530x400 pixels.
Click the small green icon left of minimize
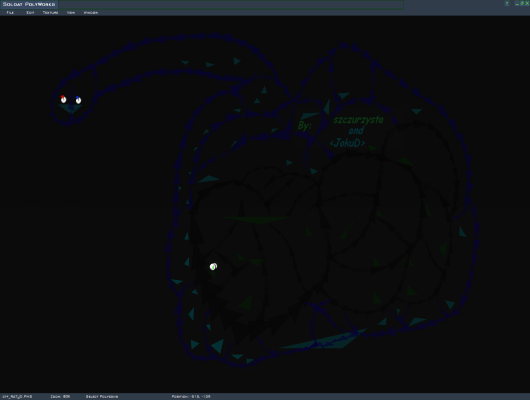[507, 3]
